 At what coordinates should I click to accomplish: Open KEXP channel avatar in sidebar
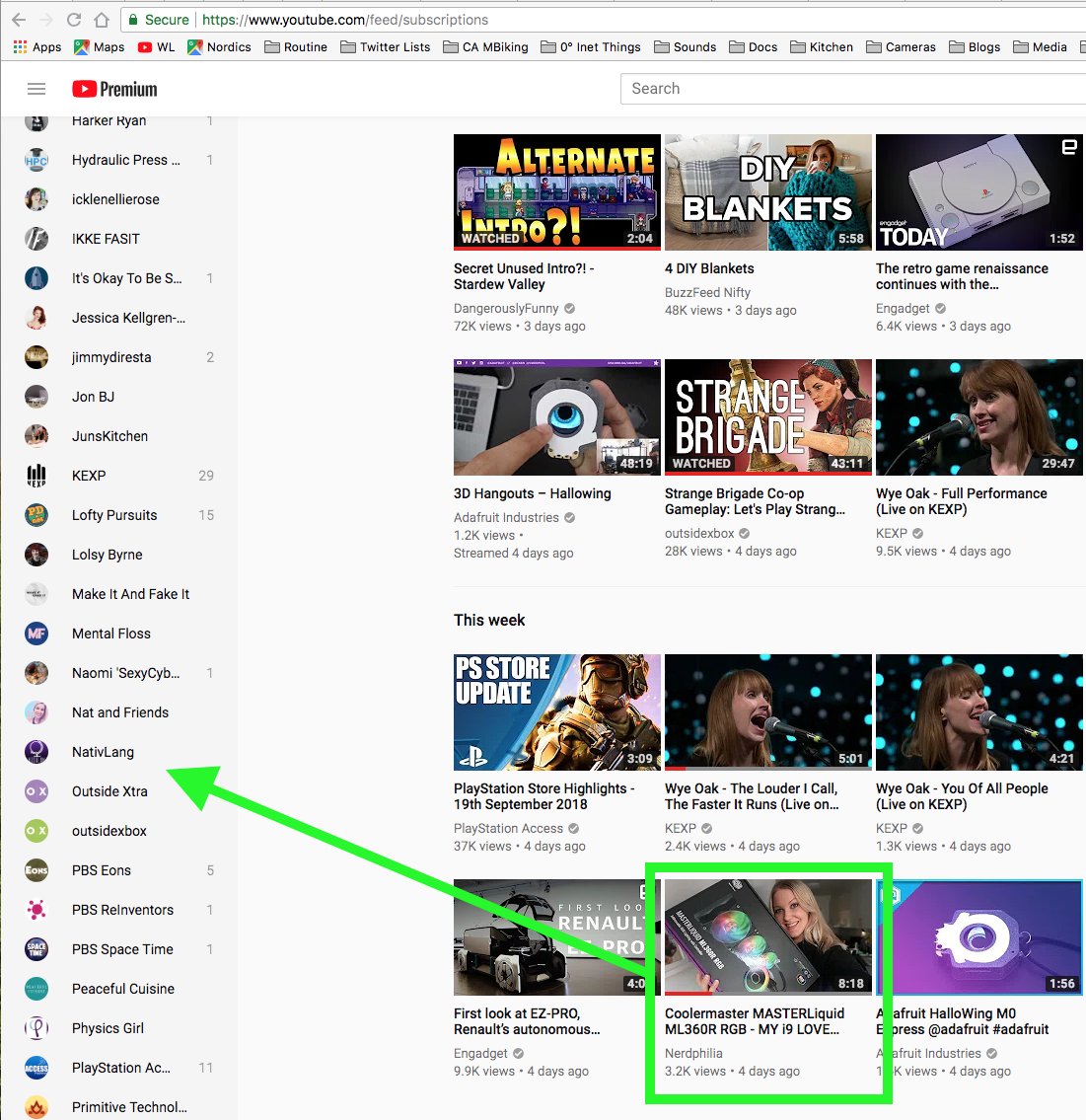click(x=36, y=476)
